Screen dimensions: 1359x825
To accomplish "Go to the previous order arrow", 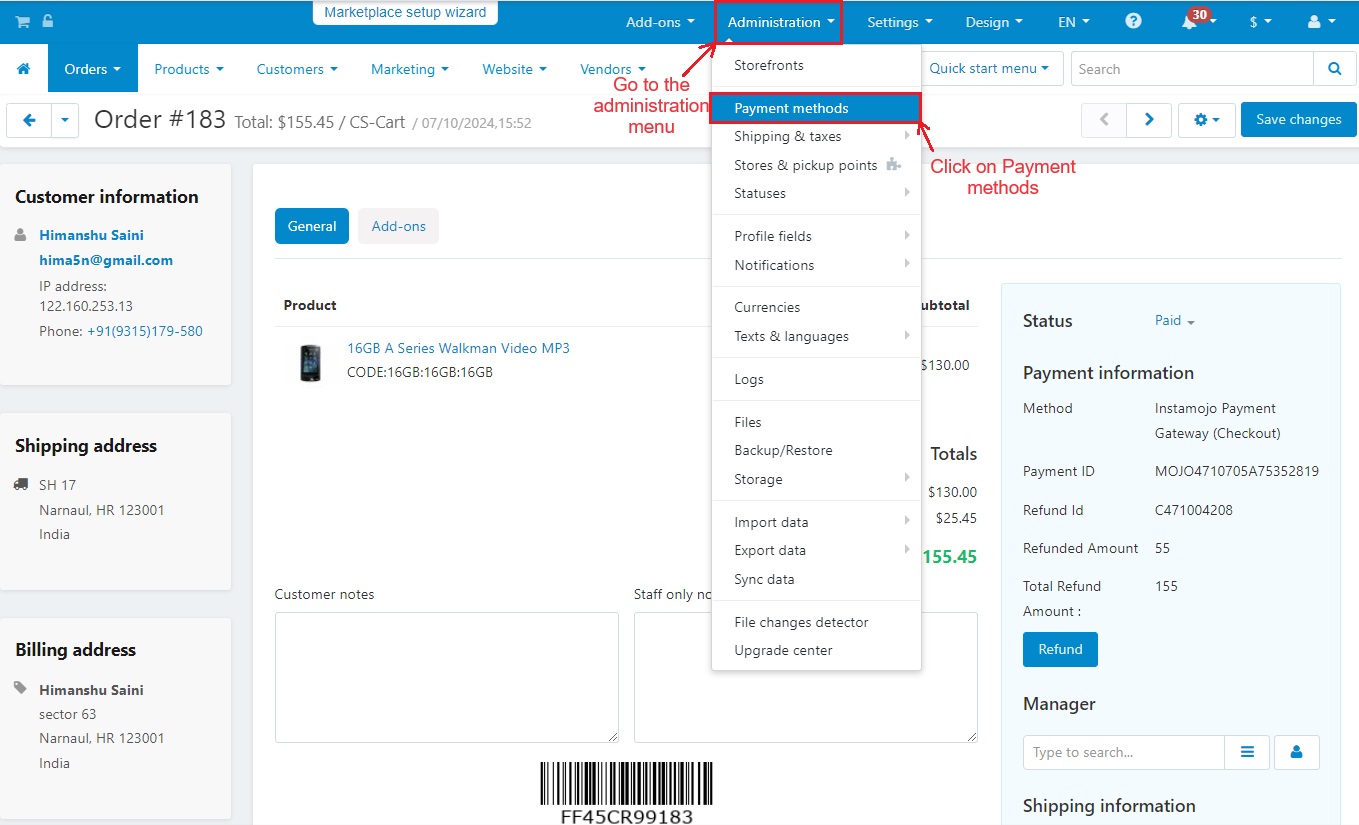I will pos(1104,120).
